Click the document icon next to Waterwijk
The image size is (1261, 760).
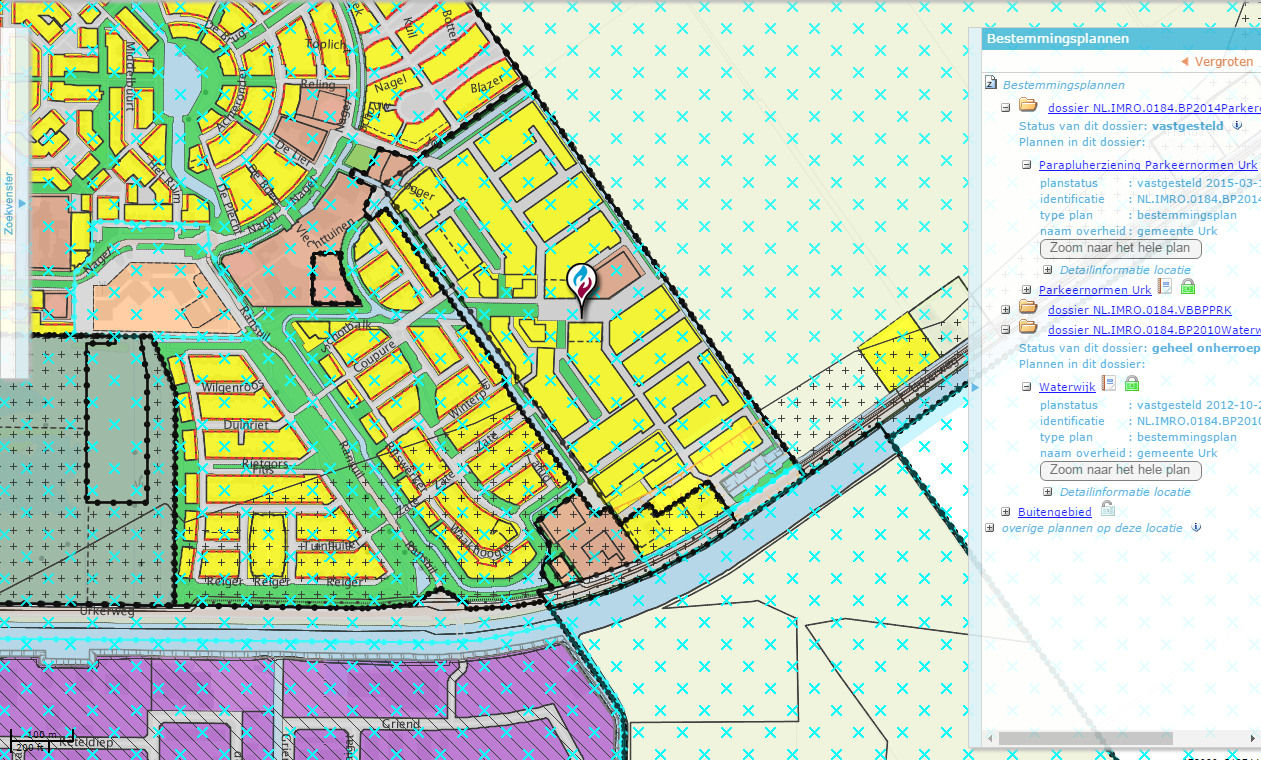coord(1109,385)
